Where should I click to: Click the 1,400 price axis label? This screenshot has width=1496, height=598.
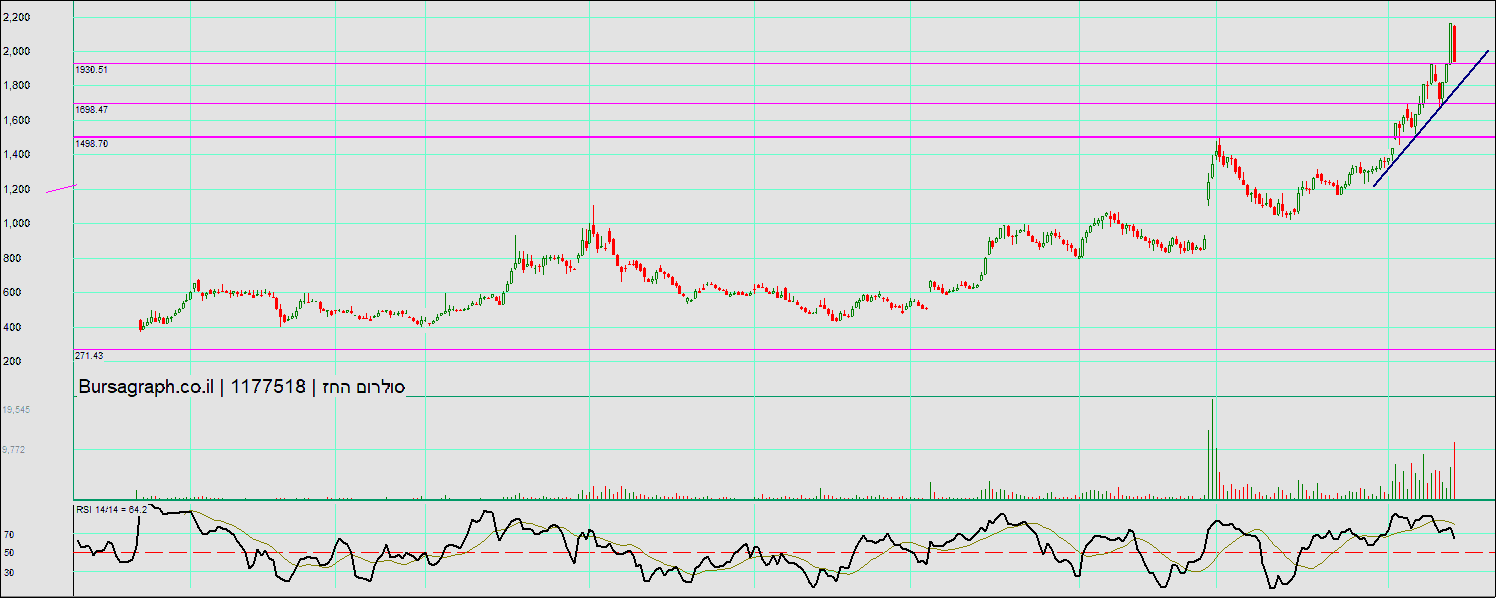click(16, 154)
